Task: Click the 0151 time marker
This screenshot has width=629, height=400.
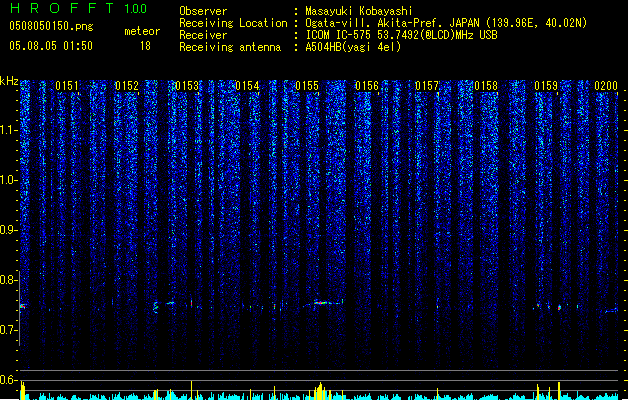Action: [x=67, y=86]
